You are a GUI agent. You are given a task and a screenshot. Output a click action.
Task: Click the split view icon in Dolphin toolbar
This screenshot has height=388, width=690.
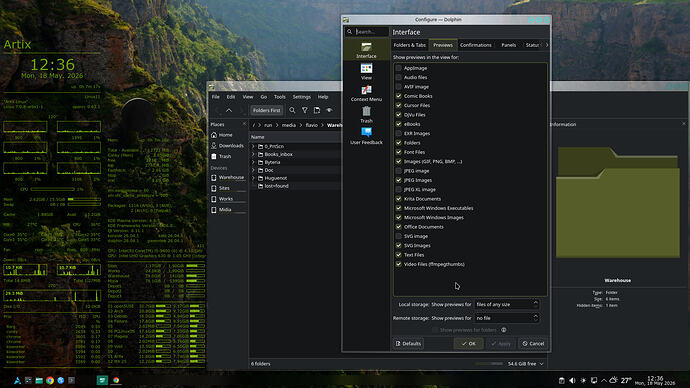317,110
